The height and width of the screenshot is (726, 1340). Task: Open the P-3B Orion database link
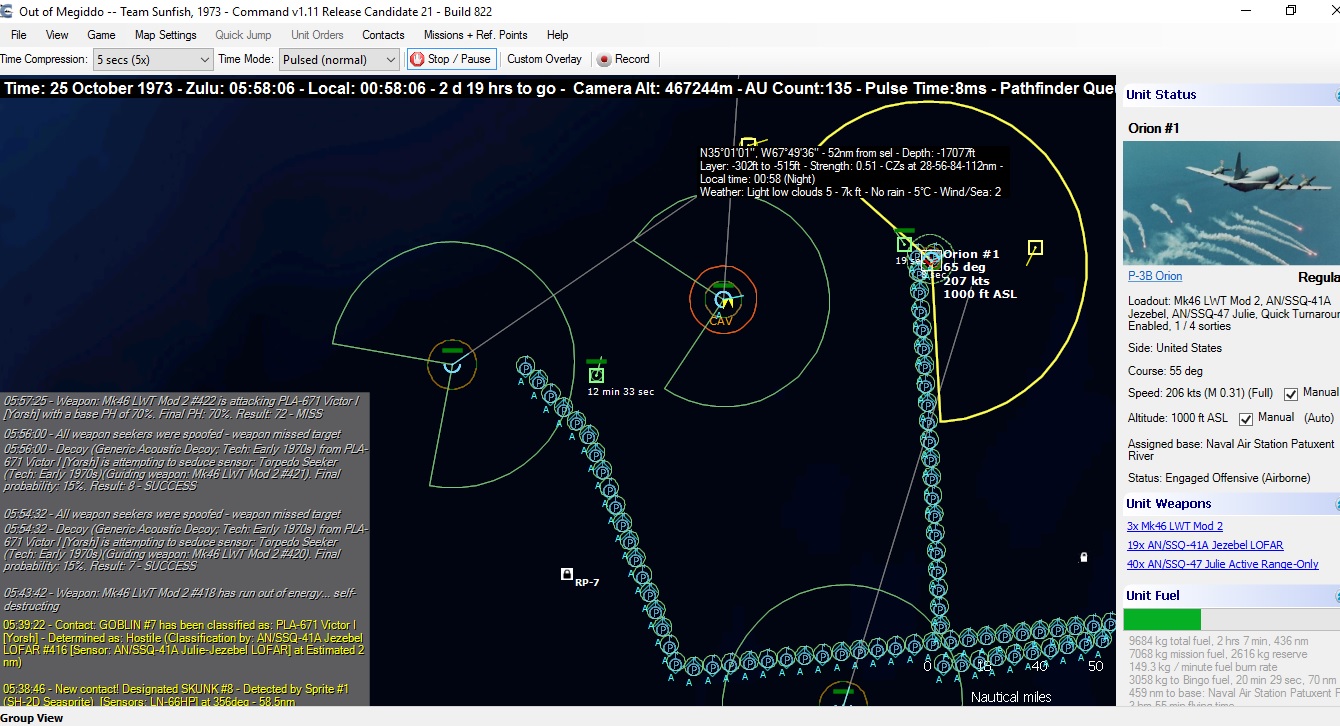(x=1155, y=276)
